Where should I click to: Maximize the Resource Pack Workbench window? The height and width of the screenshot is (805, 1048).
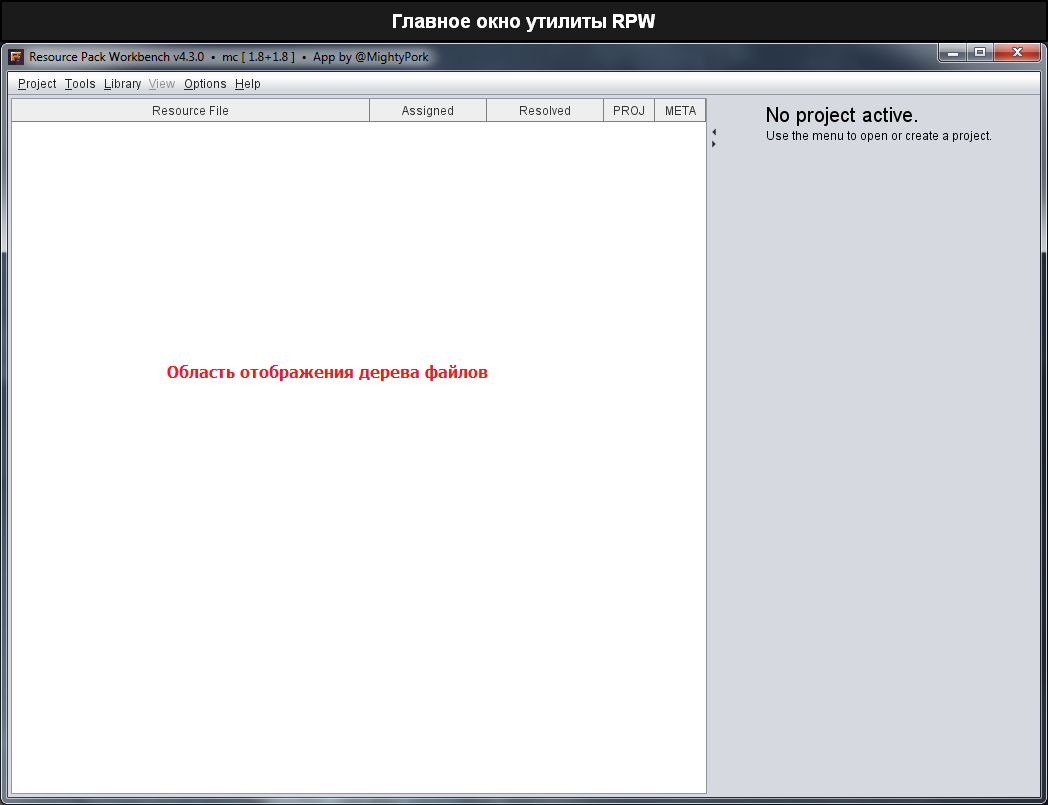(x=980, y=53)
